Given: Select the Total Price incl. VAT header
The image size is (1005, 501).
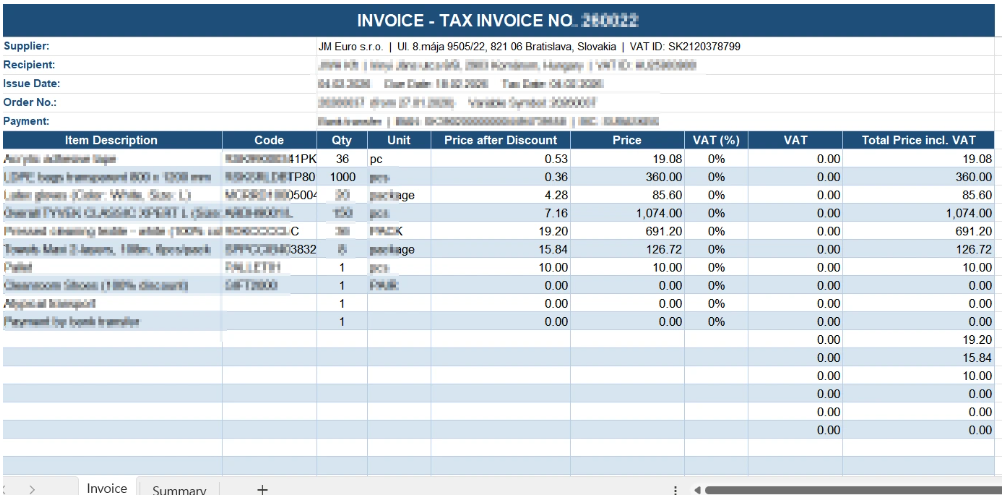Looking at the screenshot, I should (918, 140).
